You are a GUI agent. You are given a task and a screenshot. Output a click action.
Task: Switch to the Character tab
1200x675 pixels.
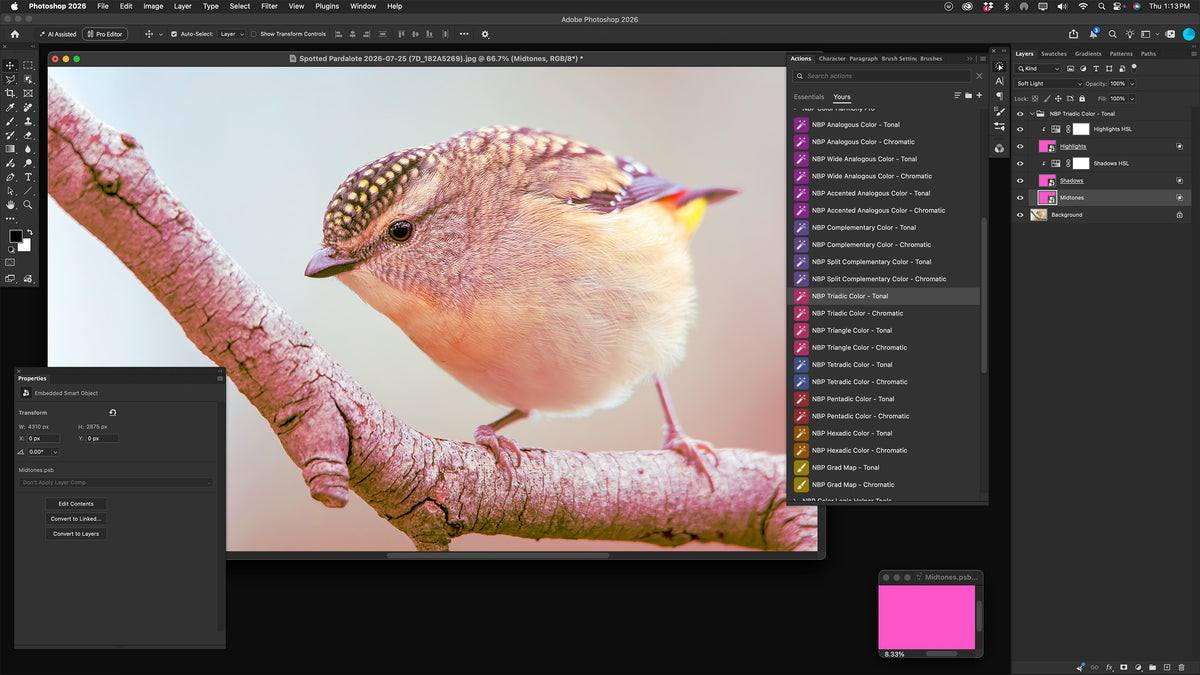[832, 59]
